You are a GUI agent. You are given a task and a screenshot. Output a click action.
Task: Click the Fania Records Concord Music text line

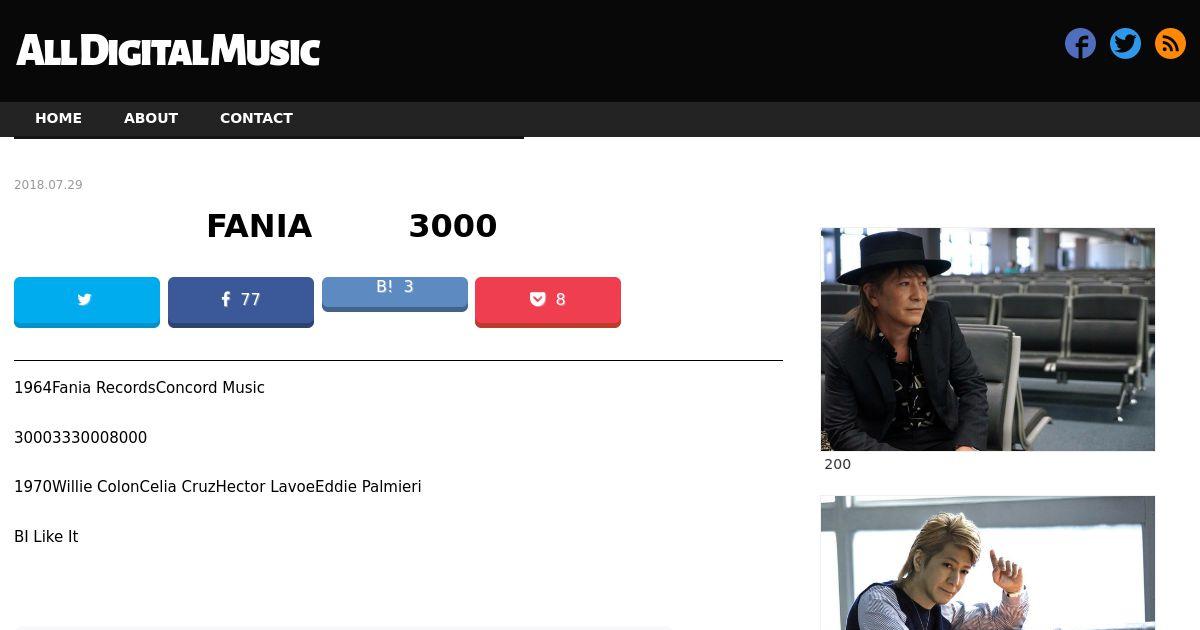click(x=139, y=388)
